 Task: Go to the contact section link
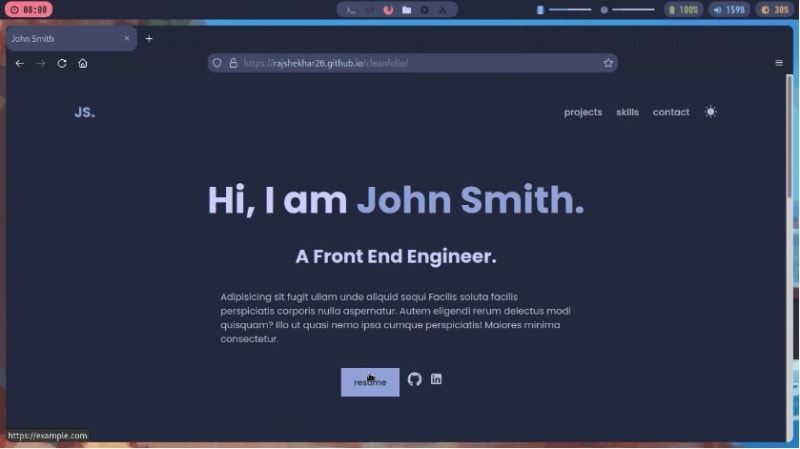(x=671, y=112)
